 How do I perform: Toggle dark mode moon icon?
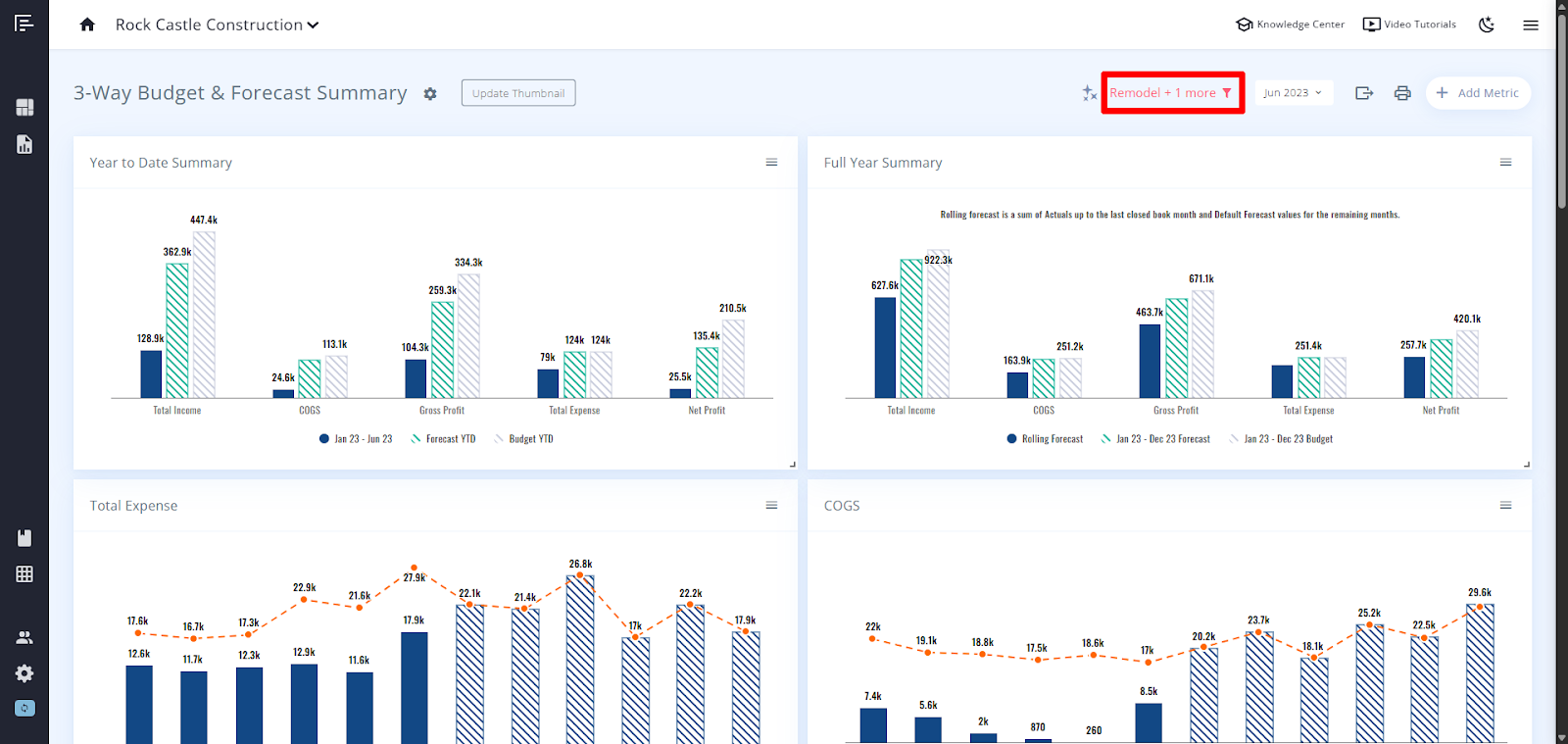coord(1487,25)
